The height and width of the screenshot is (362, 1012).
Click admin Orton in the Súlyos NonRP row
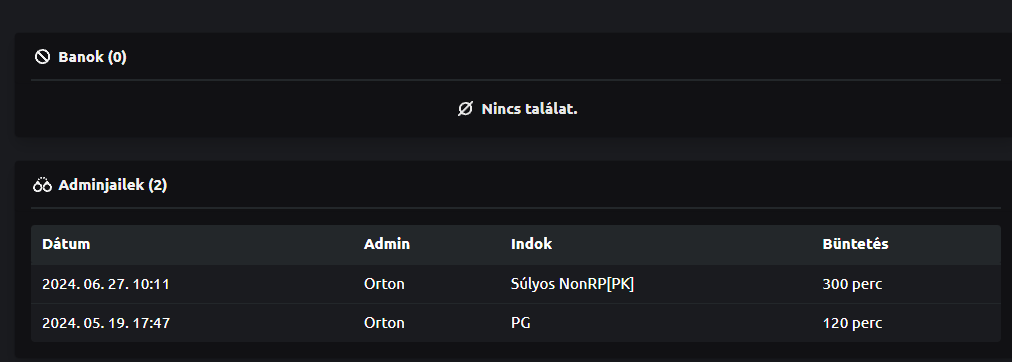(x=384, y=284)
